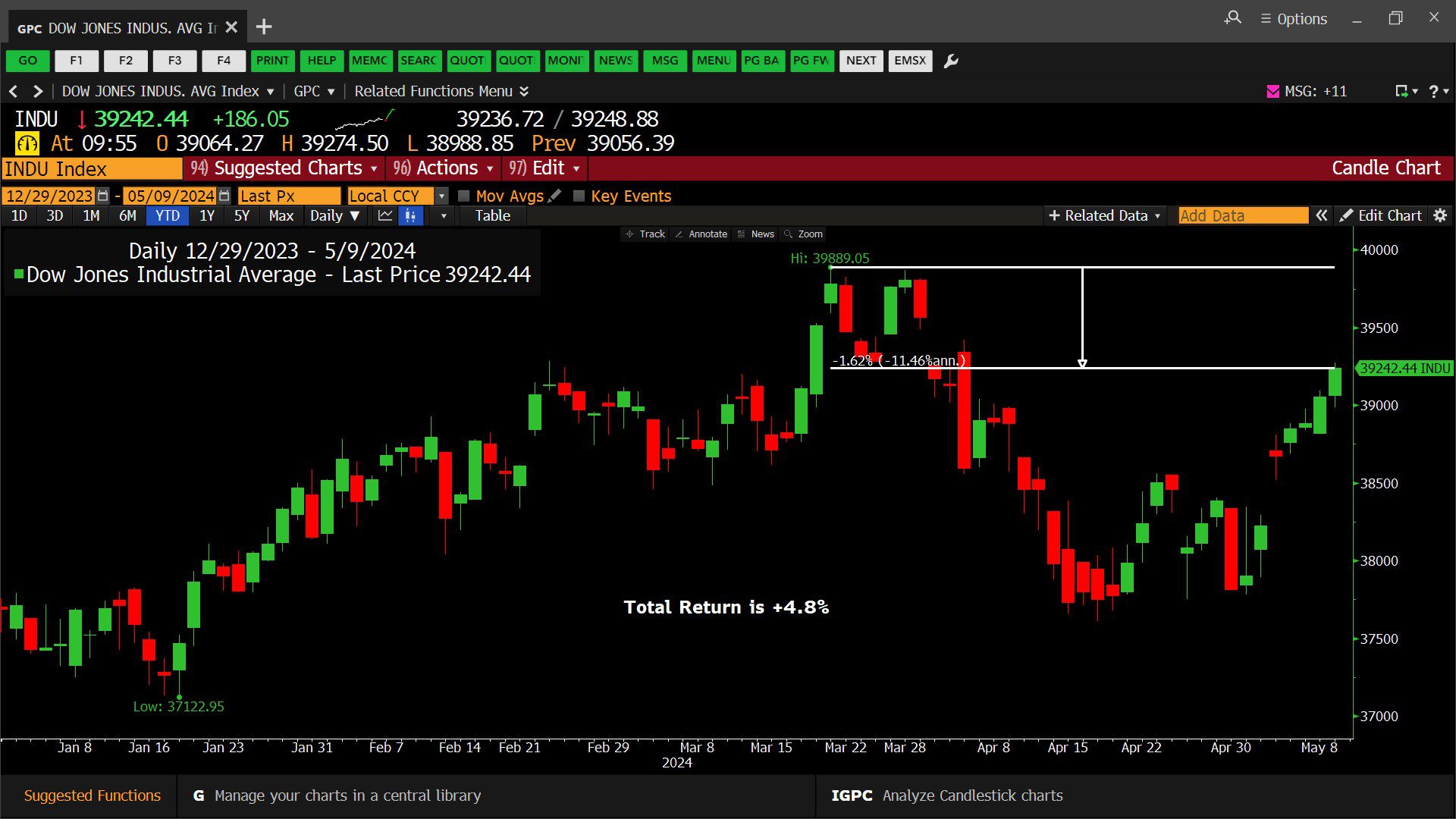Select the 1M range

coord(91,216)
